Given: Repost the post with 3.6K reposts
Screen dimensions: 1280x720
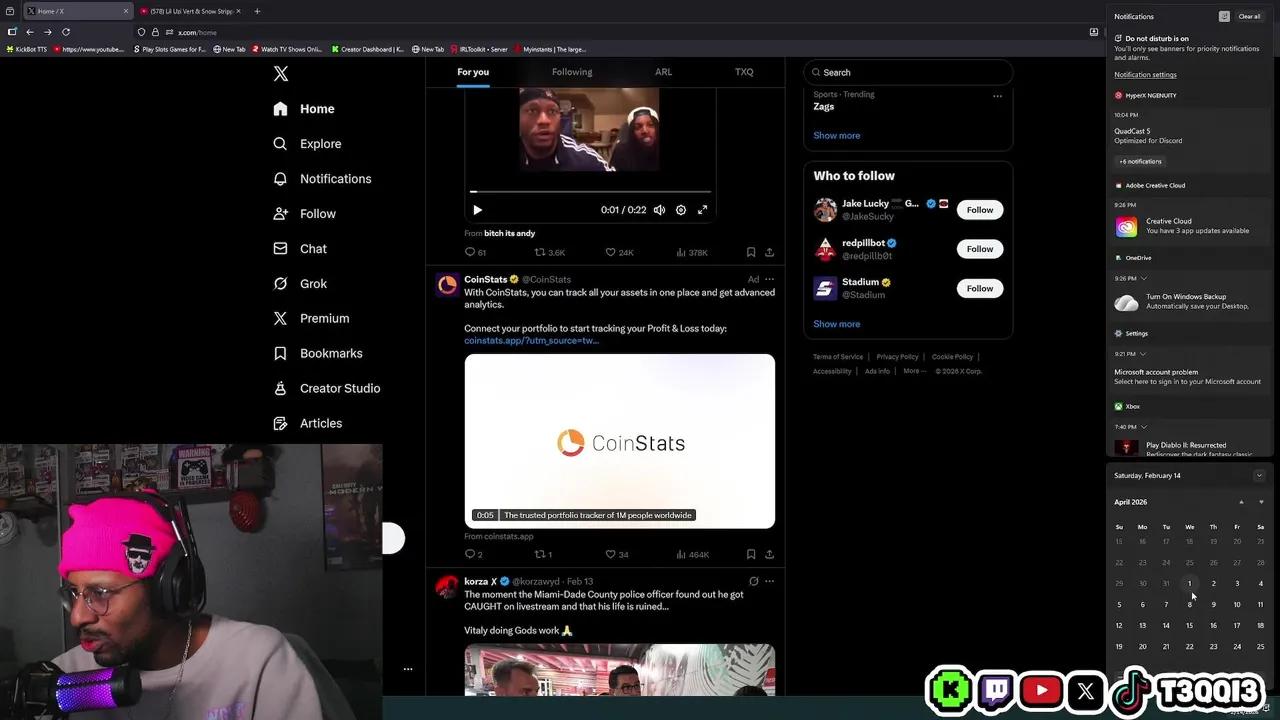Looking at the screenshot, I should pyautogui.click(x=550, y=252).
